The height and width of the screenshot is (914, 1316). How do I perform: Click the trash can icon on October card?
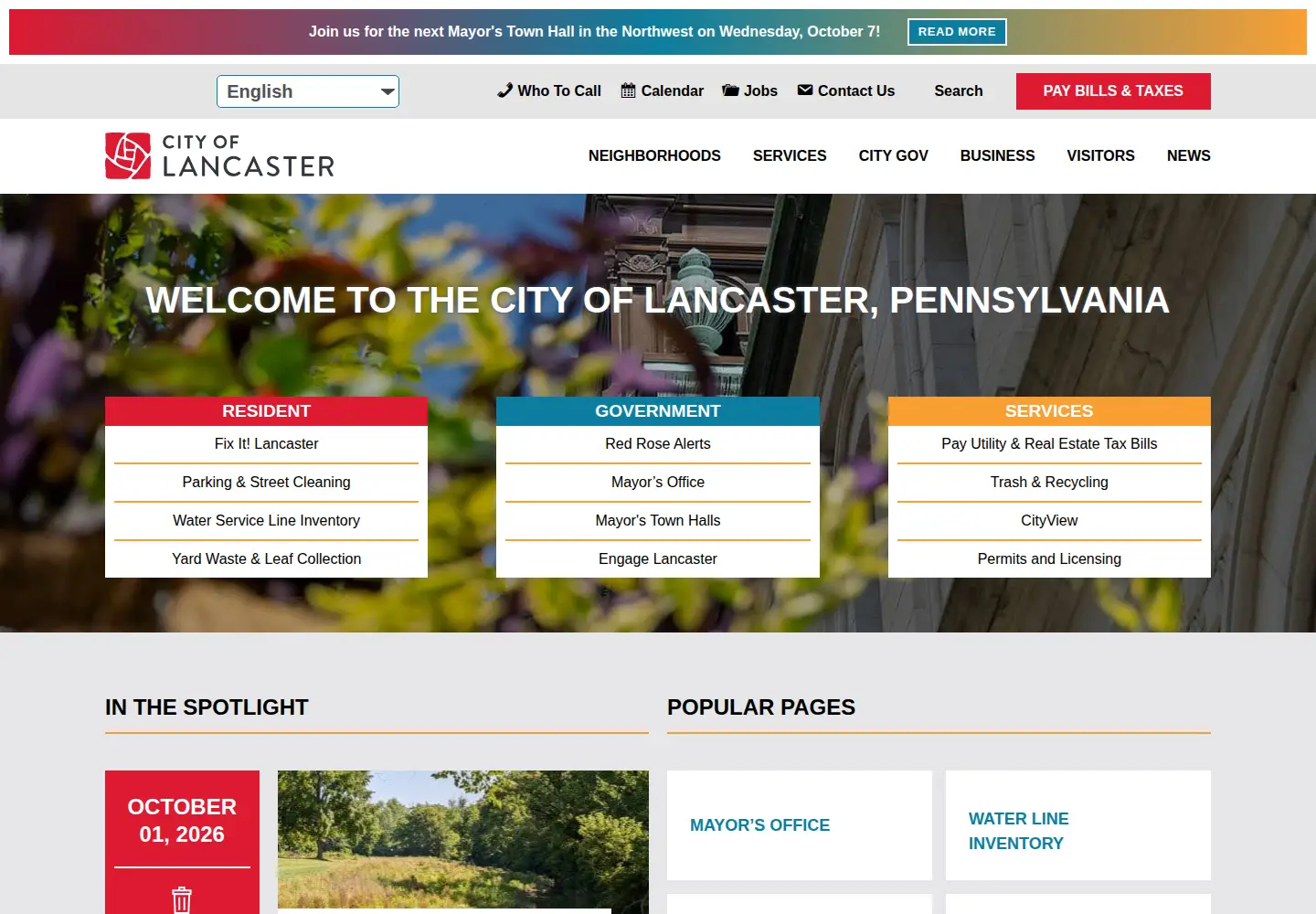point(182,900)
